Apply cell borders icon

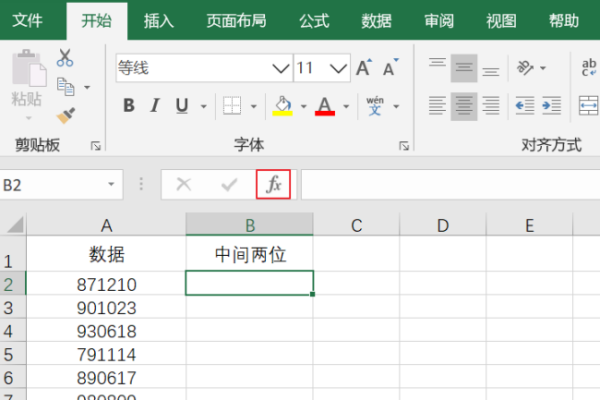[x=232, y=106]
